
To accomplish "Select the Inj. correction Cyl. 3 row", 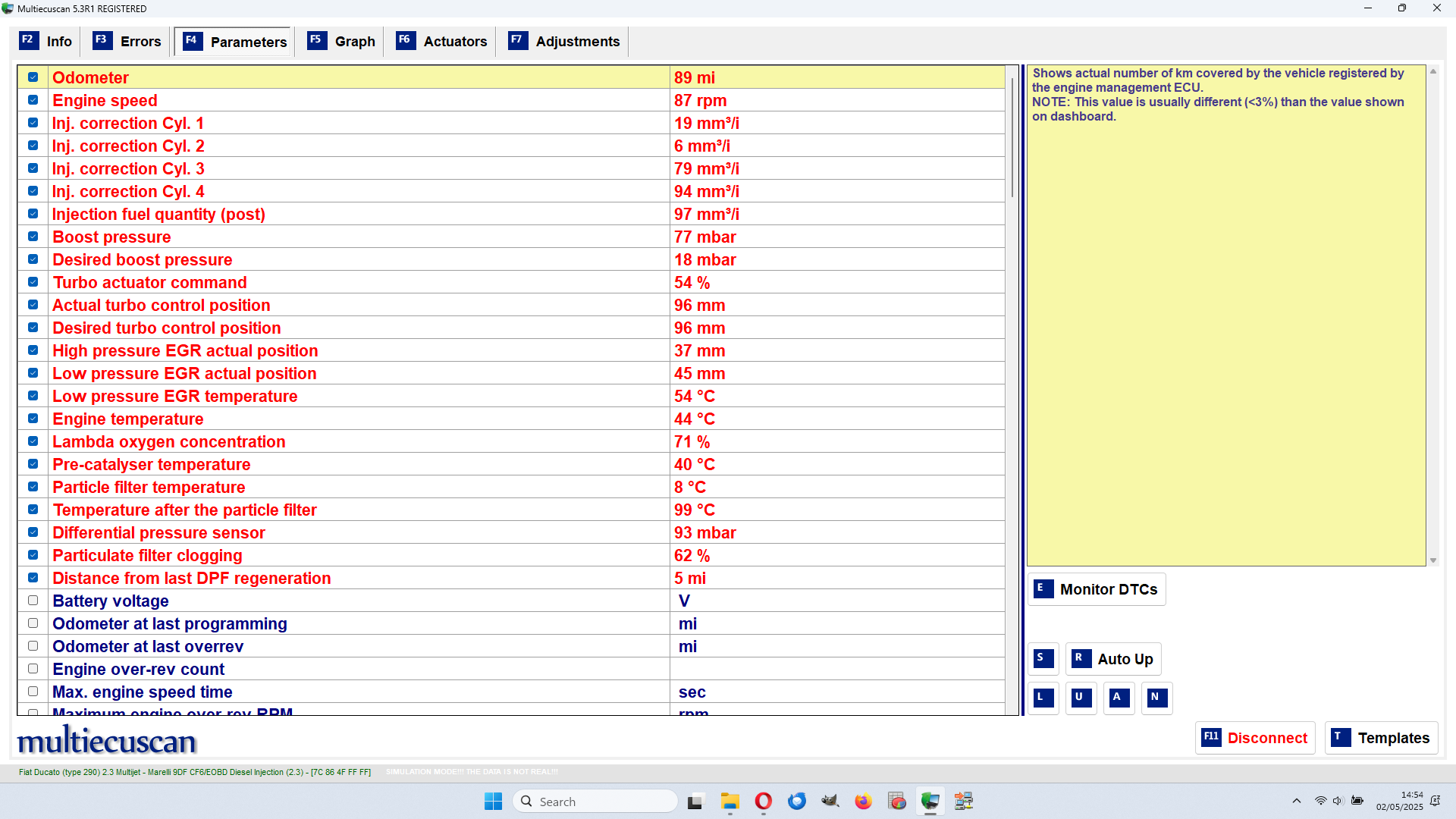I will click(x=512, y=168).
